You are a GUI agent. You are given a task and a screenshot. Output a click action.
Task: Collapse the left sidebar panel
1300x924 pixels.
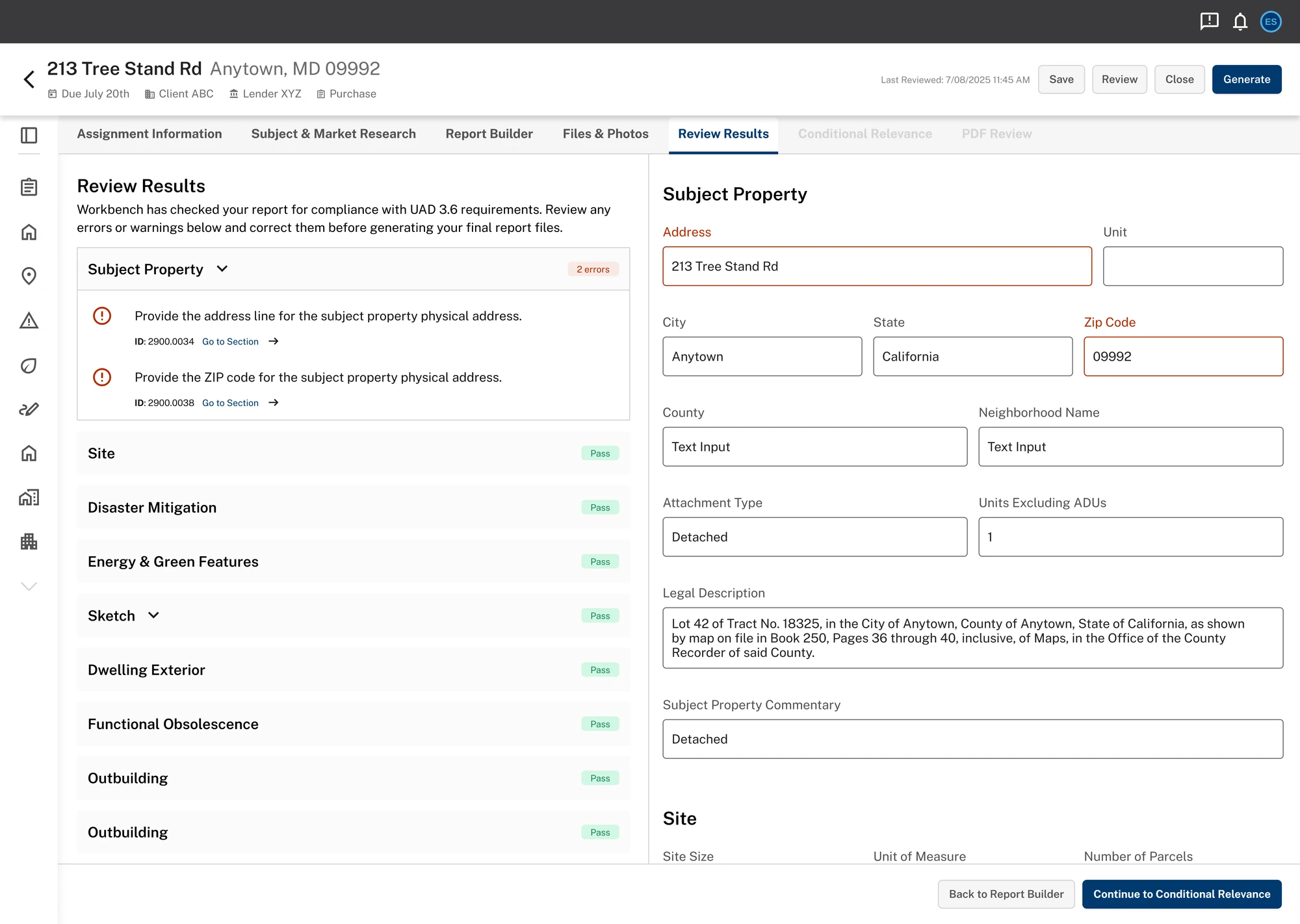29,136
